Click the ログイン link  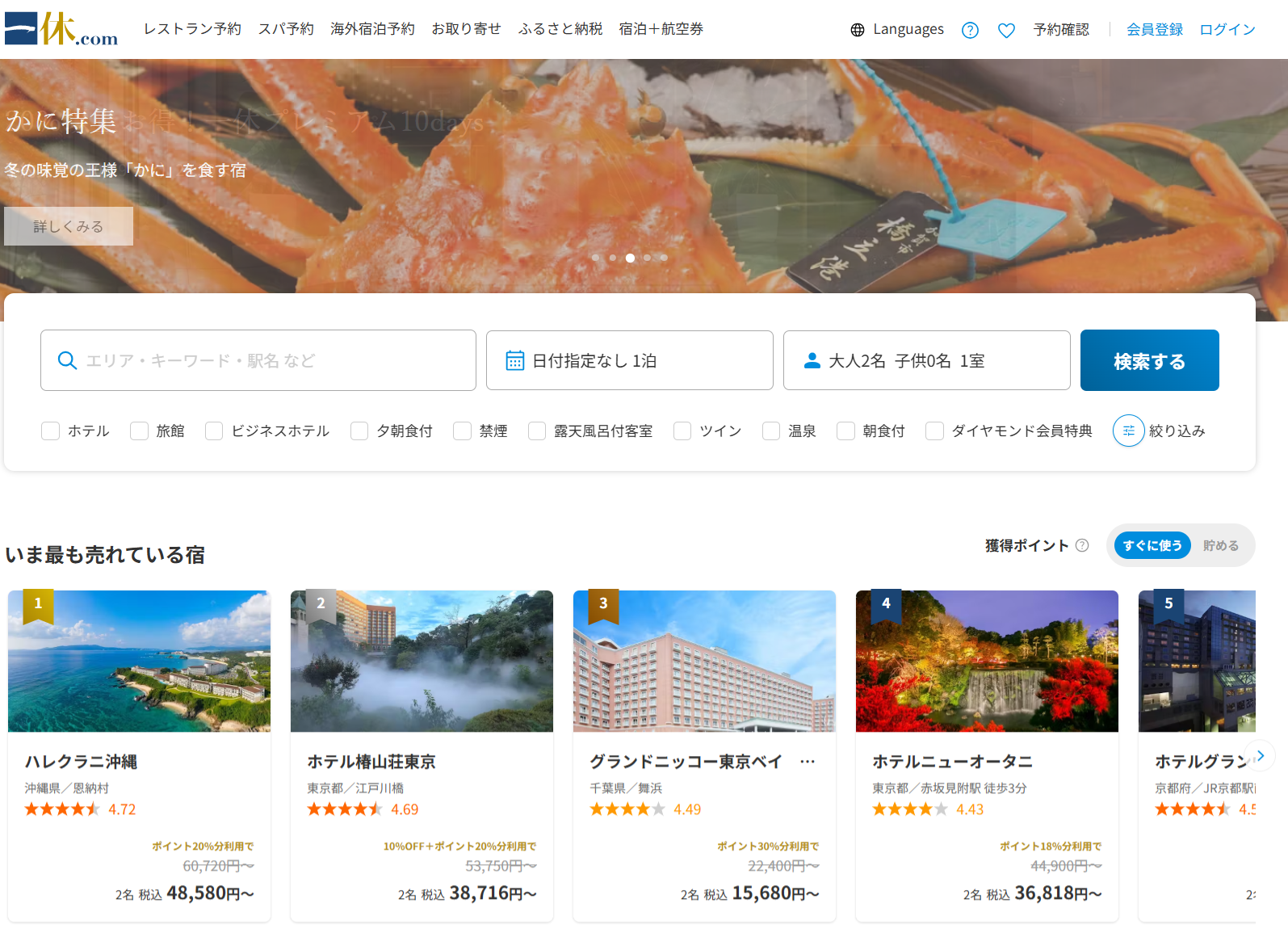click(x=1227, y=30)
